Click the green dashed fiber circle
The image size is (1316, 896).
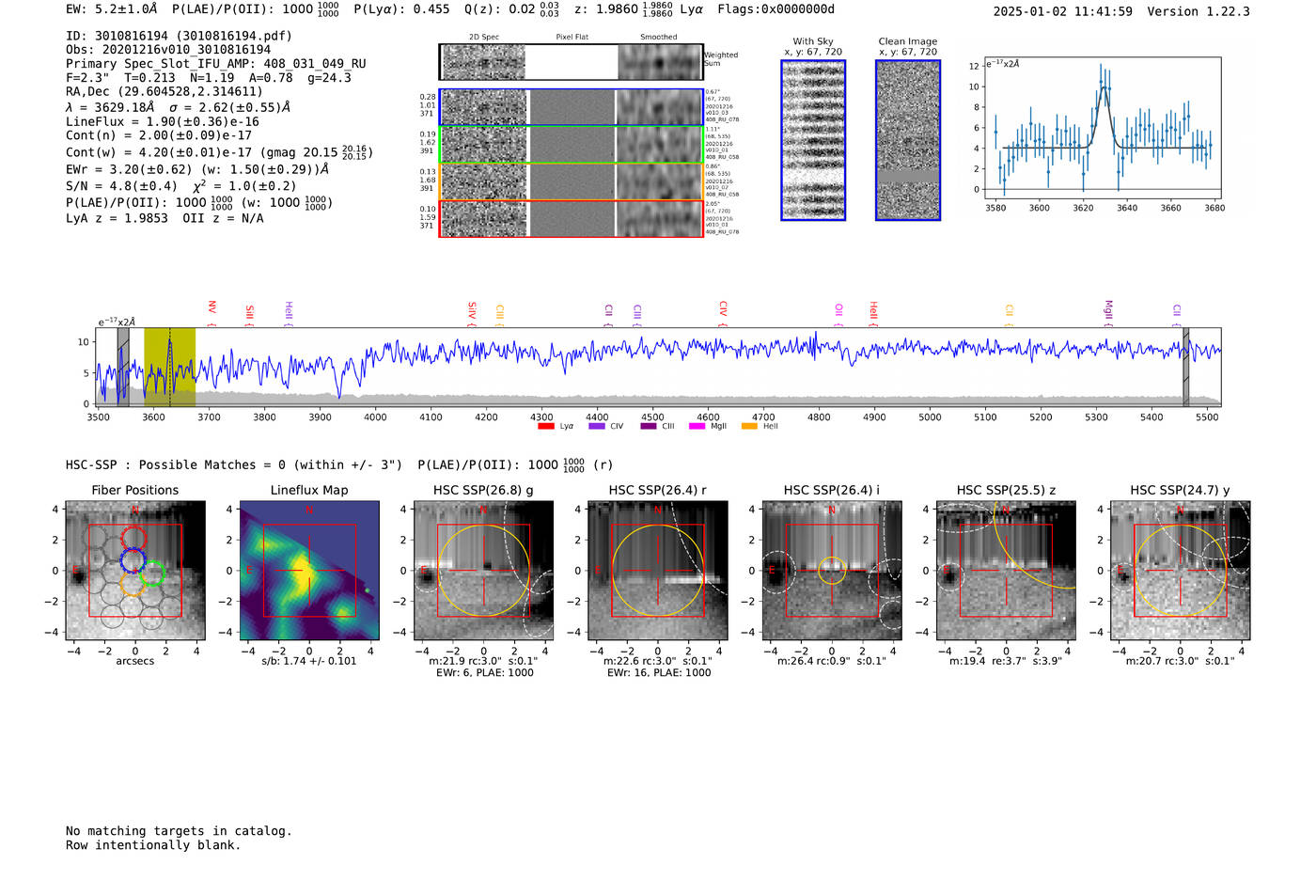[x=151, y=573]
